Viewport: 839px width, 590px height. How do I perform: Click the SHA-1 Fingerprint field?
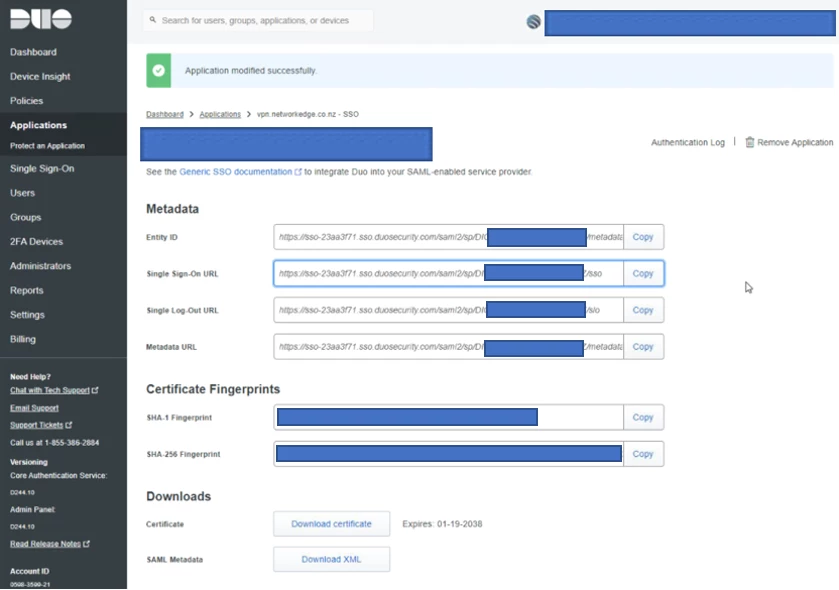point(448,417)
